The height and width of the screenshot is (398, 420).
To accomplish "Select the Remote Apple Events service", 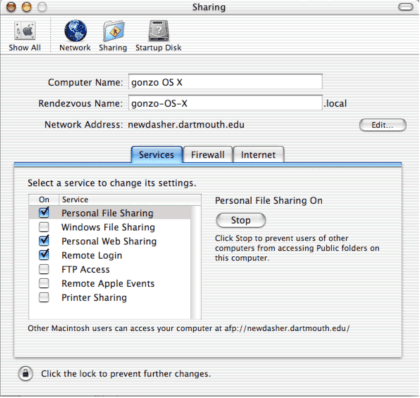I will pos(110,283).
